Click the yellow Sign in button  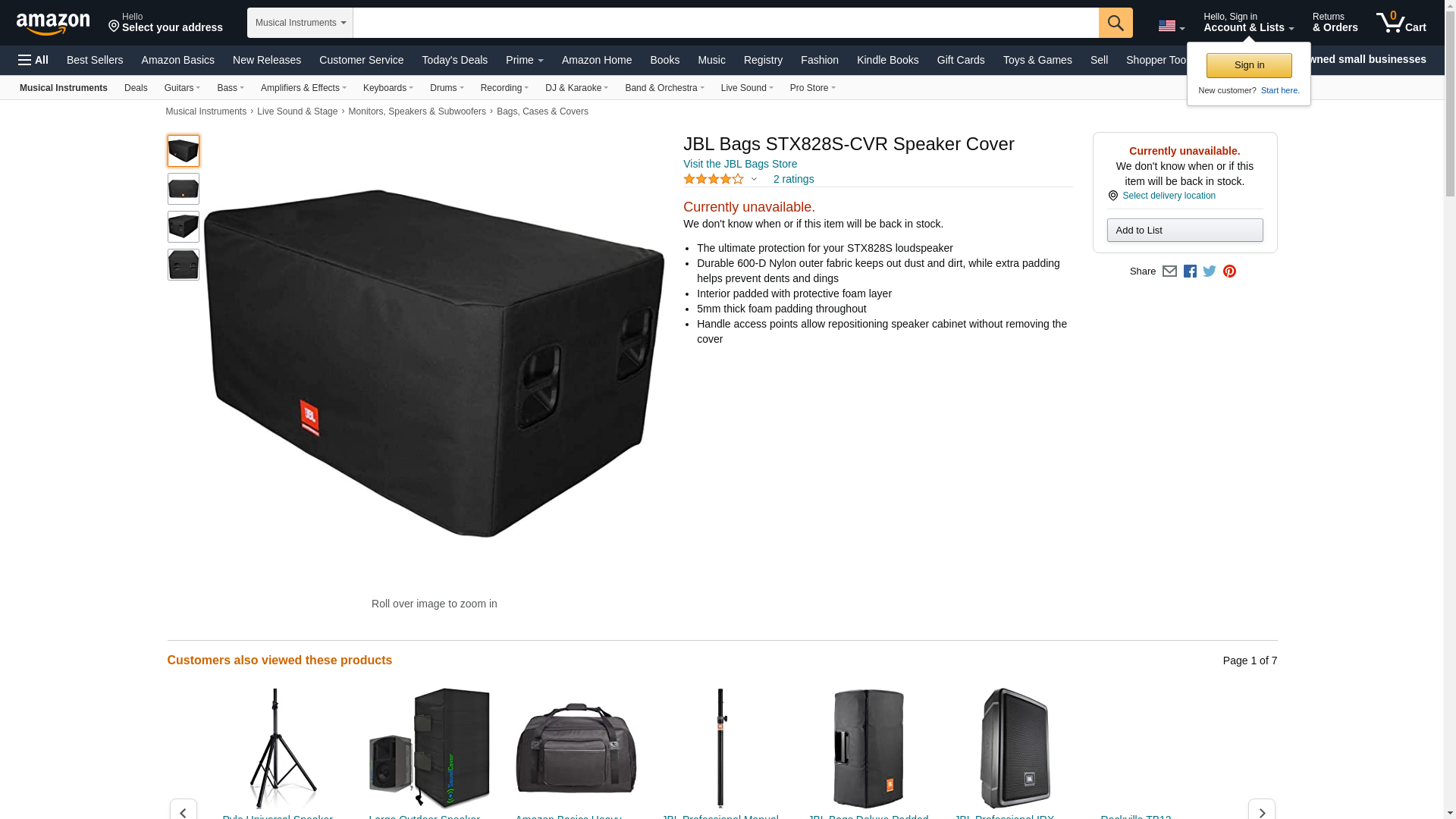pos(1249,65)
